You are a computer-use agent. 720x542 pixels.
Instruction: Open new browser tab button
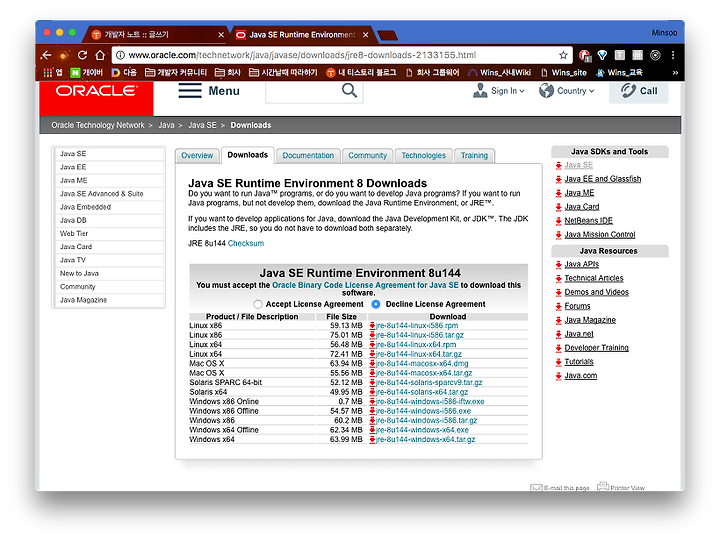click(387, 35)
